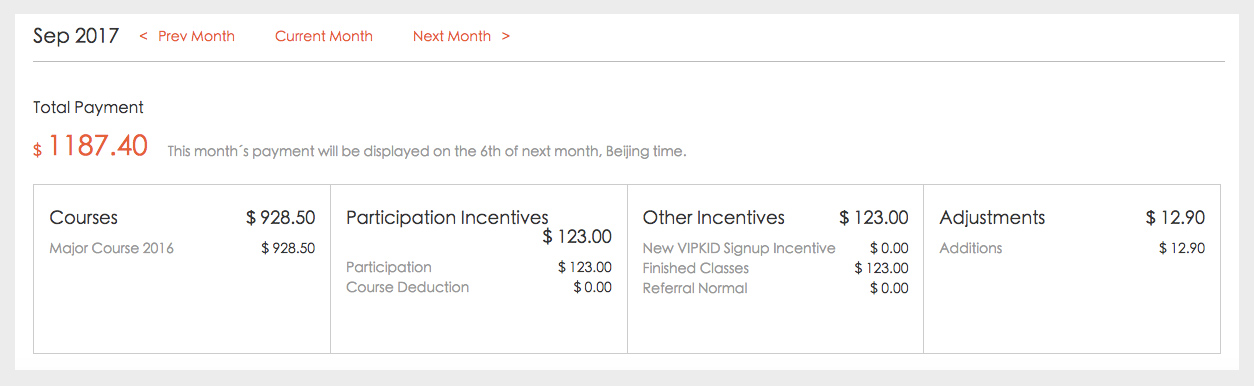Click the Adjustments section heading

pyautogui.click(x=992, y=217)
